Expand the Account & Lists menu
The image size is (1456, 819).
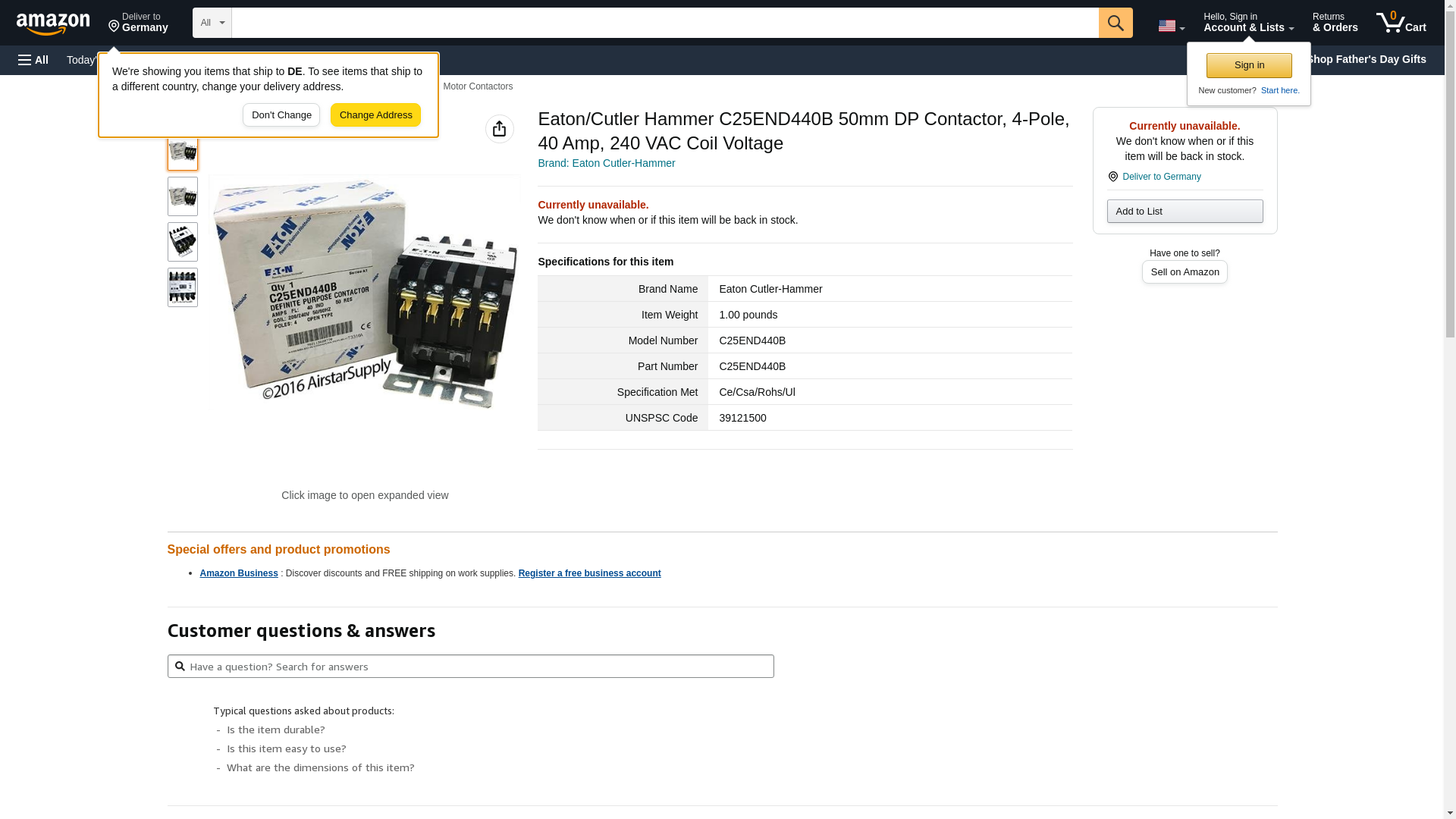(x=1247, y=23)
